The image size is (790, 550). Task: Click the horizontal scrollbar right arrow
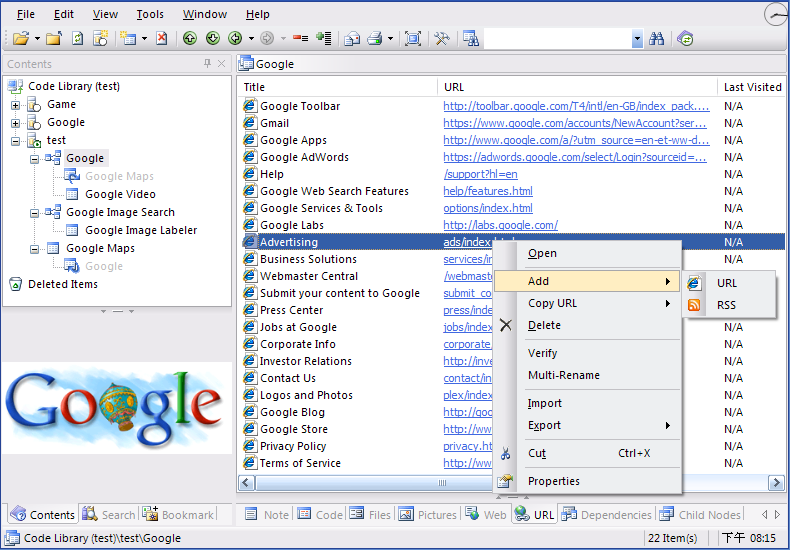point(776,483)
